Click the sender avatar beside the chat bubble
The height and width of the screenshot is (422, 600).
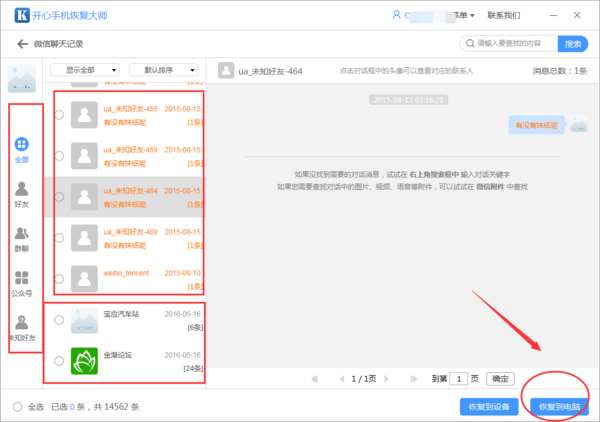click(579, 125)
